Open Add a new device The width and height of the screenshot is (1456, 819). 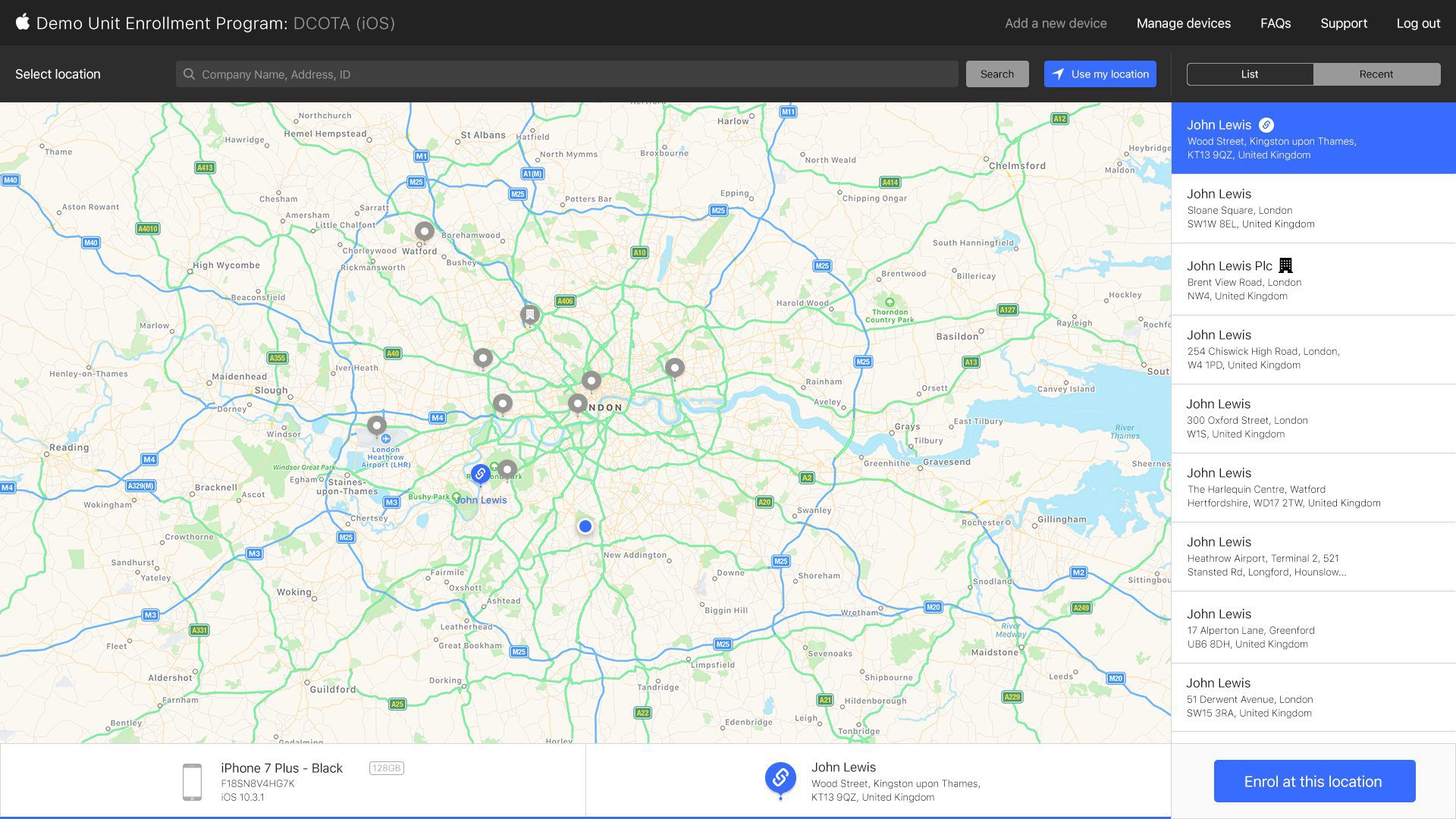[x=1056, y=24]
